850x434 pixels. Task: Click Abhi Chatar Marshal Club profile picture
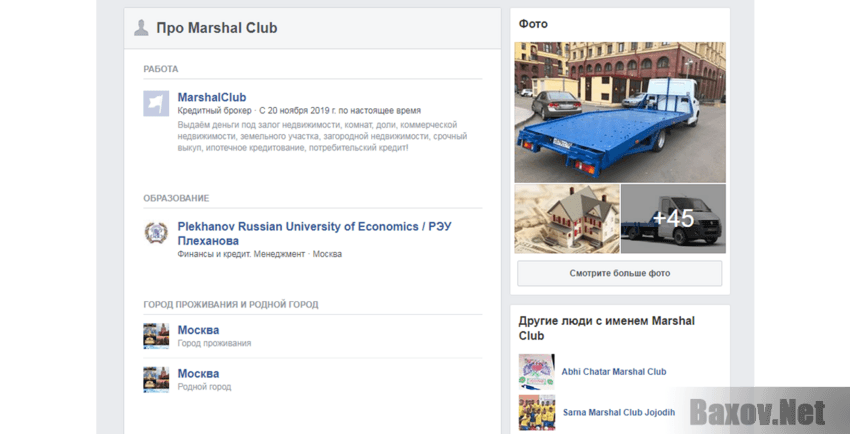click(537, 372)
